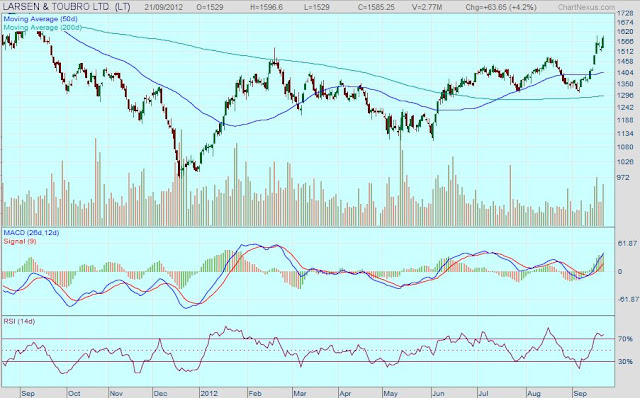The image size is (640, 398).
Task: Click the 1296 price axis label
Action: pyautogui.click(x=625, y=95)
